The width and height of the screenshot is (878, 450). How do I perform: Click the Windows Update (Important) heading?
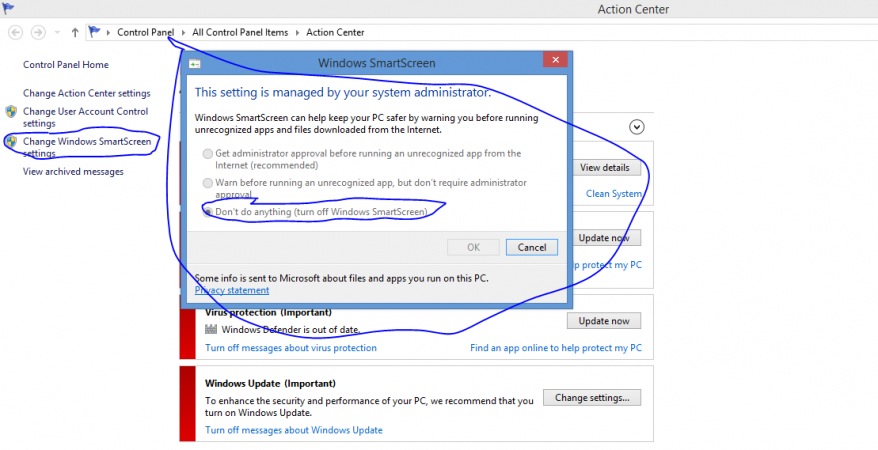[x=270, y=383]
